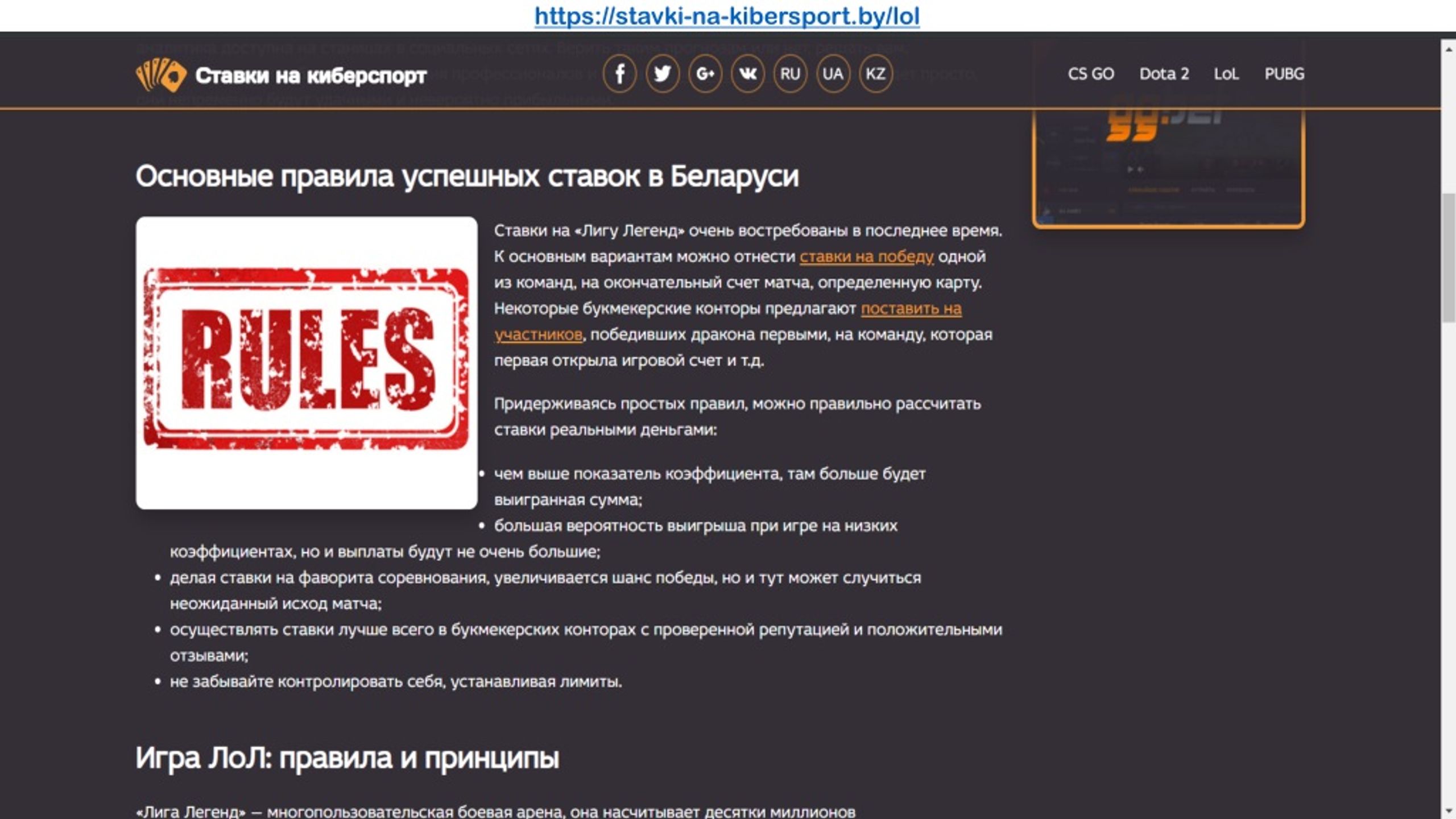
Task: Open the URL stavki-na-kibersport.by/lol at top
Action: pyautogui.click(x=727, y=16)
